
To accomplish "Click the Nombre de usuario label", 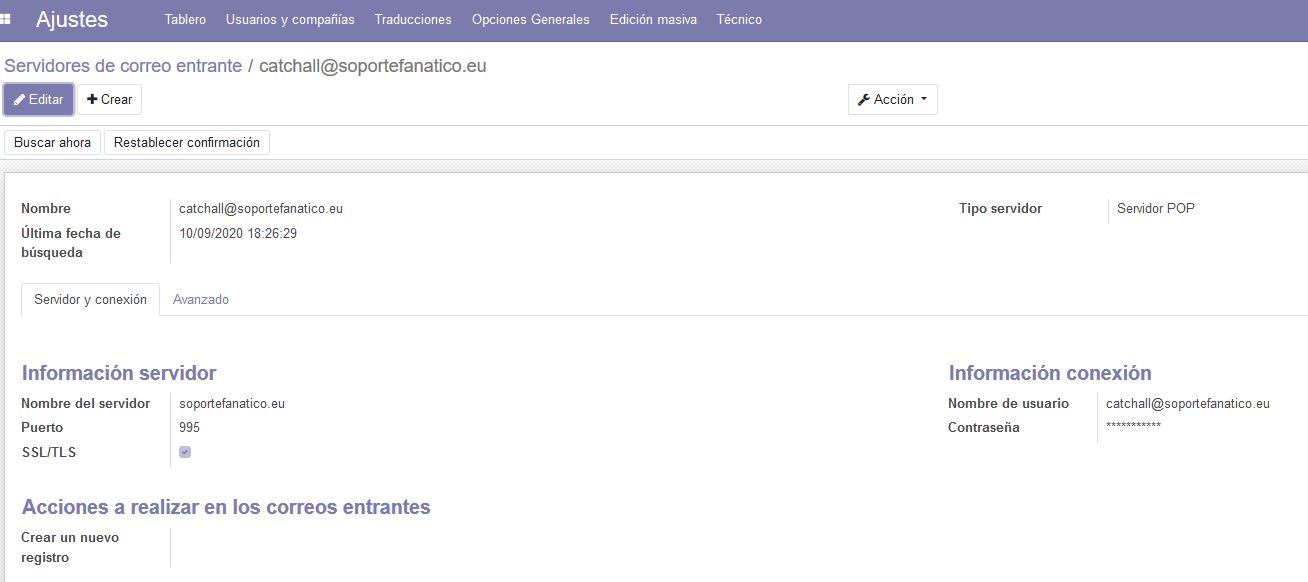I will 1008,404.
